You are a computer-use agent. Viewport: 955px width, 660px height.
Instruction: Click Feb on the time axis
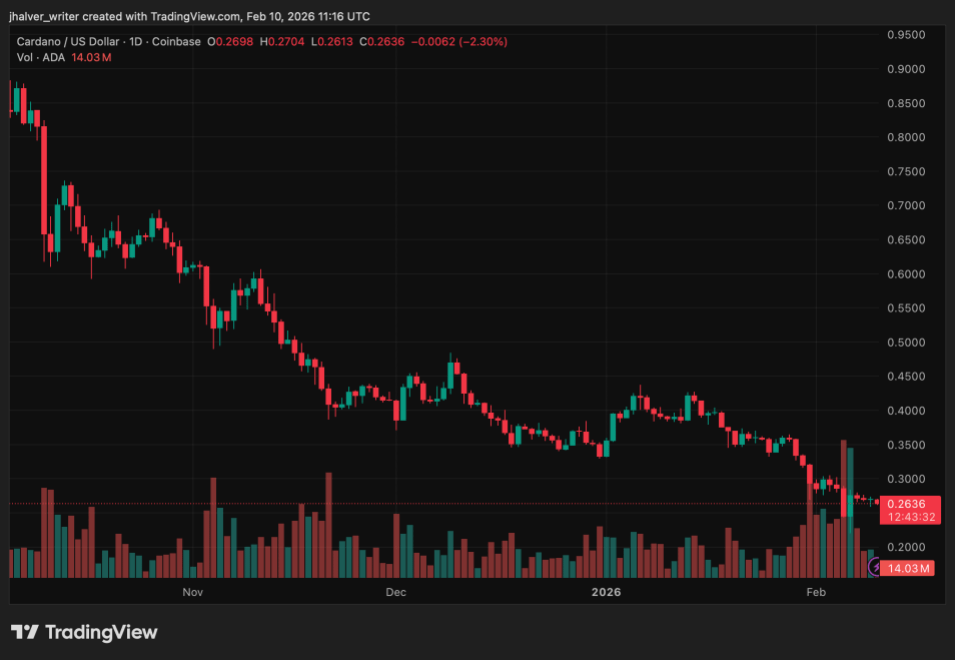coord(816,592)
